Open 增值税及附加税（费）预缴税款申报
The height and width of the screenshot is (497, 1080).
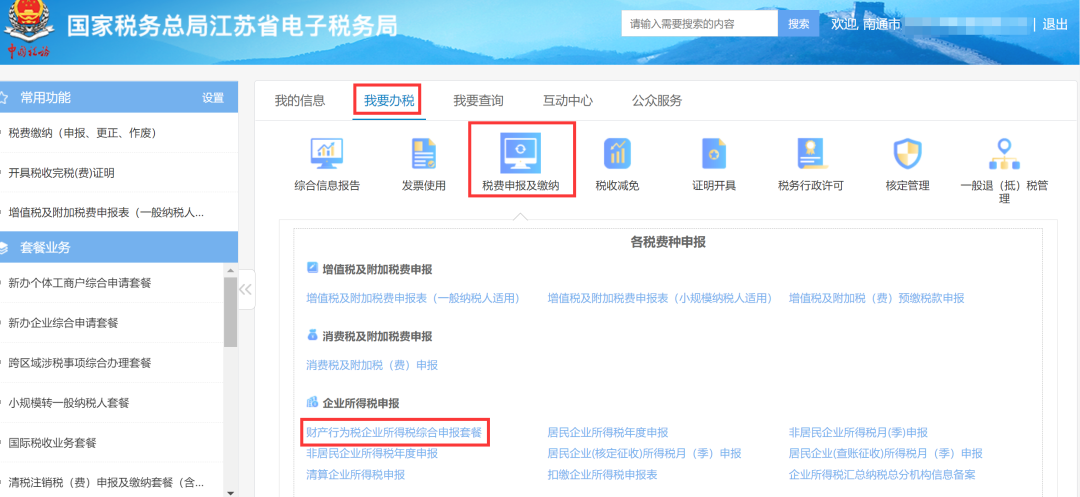pyautogui.click(x=876, y=298)
